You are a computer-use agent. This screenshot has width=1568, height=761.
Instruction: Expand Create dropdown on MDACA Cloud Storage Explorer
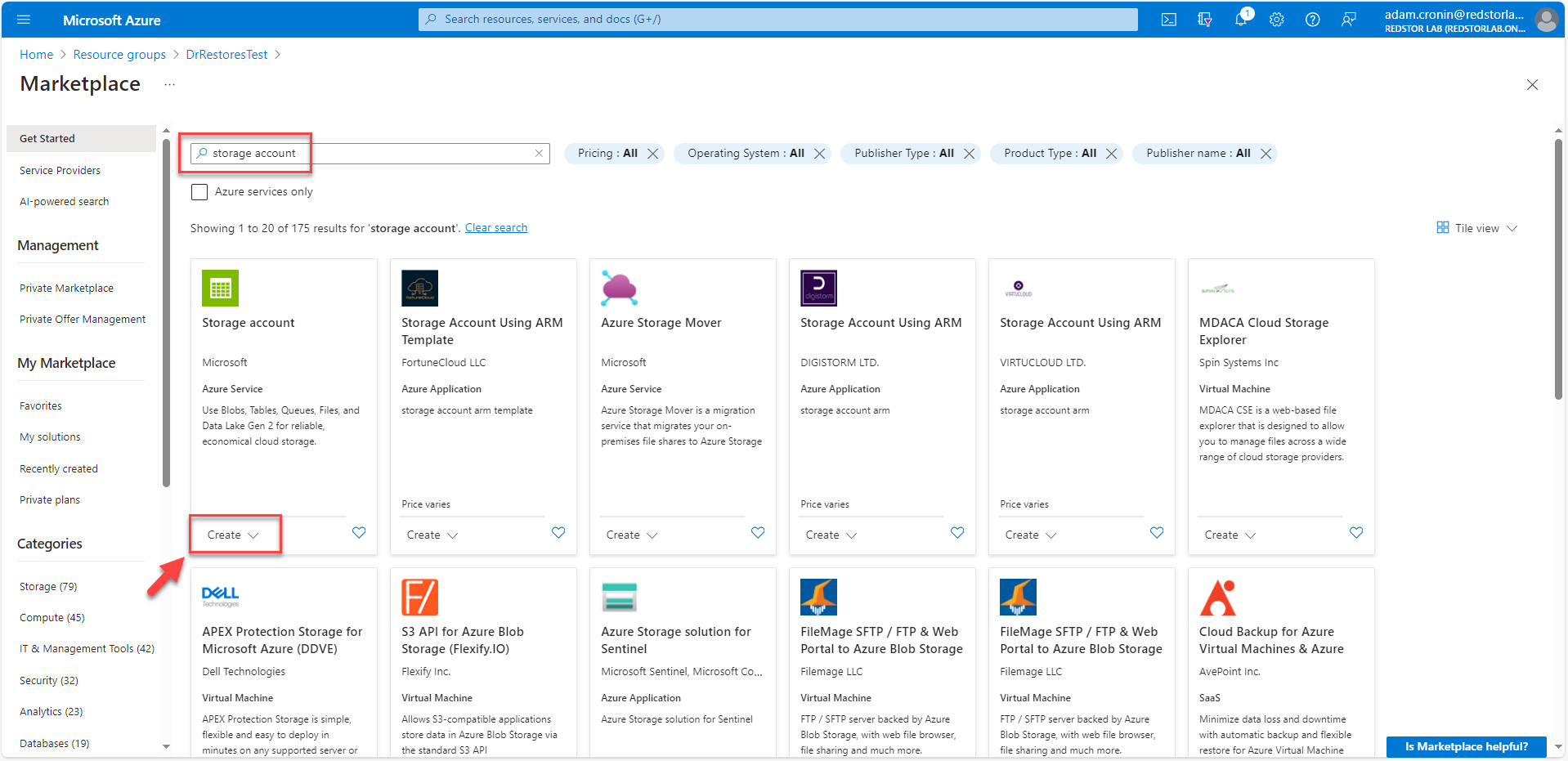[x=1230, y=535]
